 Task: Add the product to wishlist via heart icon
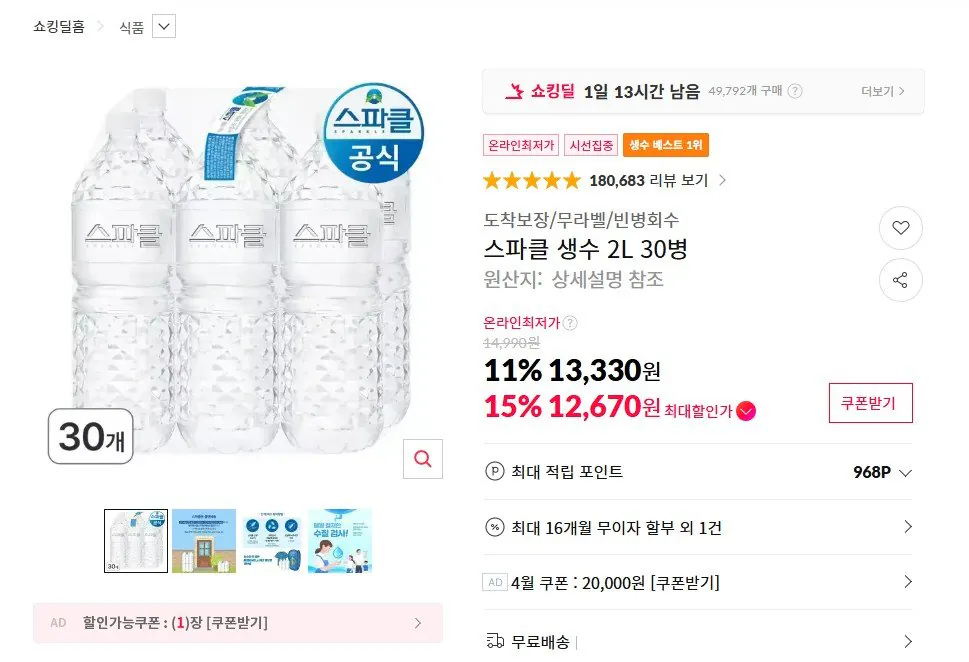(x=899, y=228)
